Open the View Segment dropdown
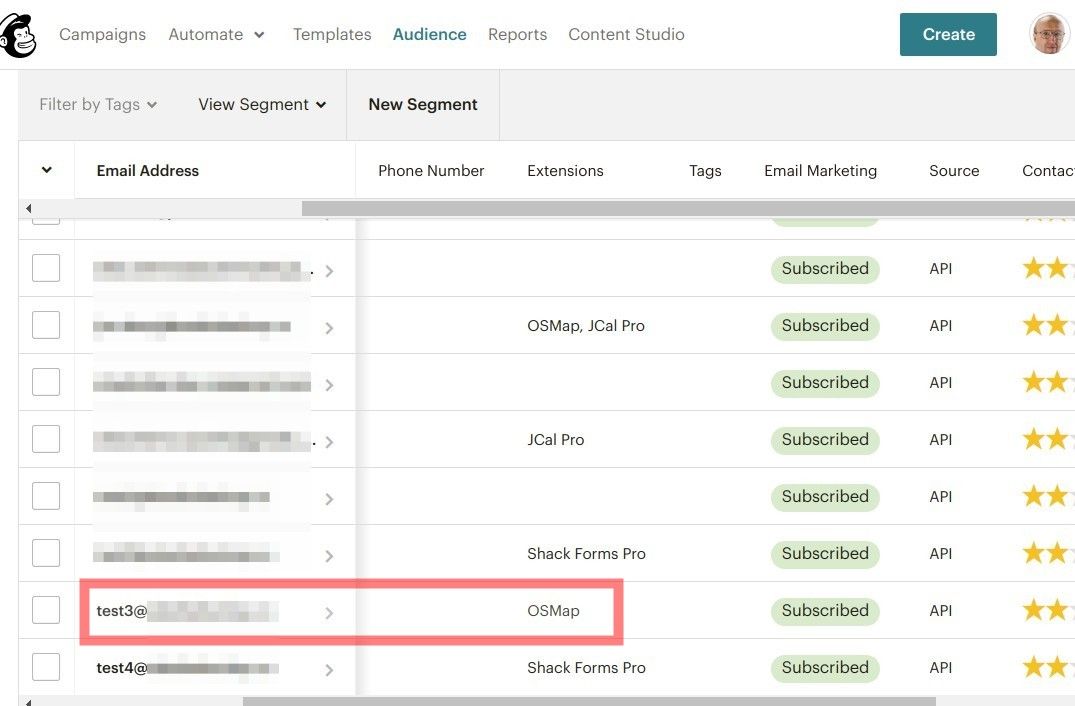This screenshot has width=1075, height=706. (262, 104)
